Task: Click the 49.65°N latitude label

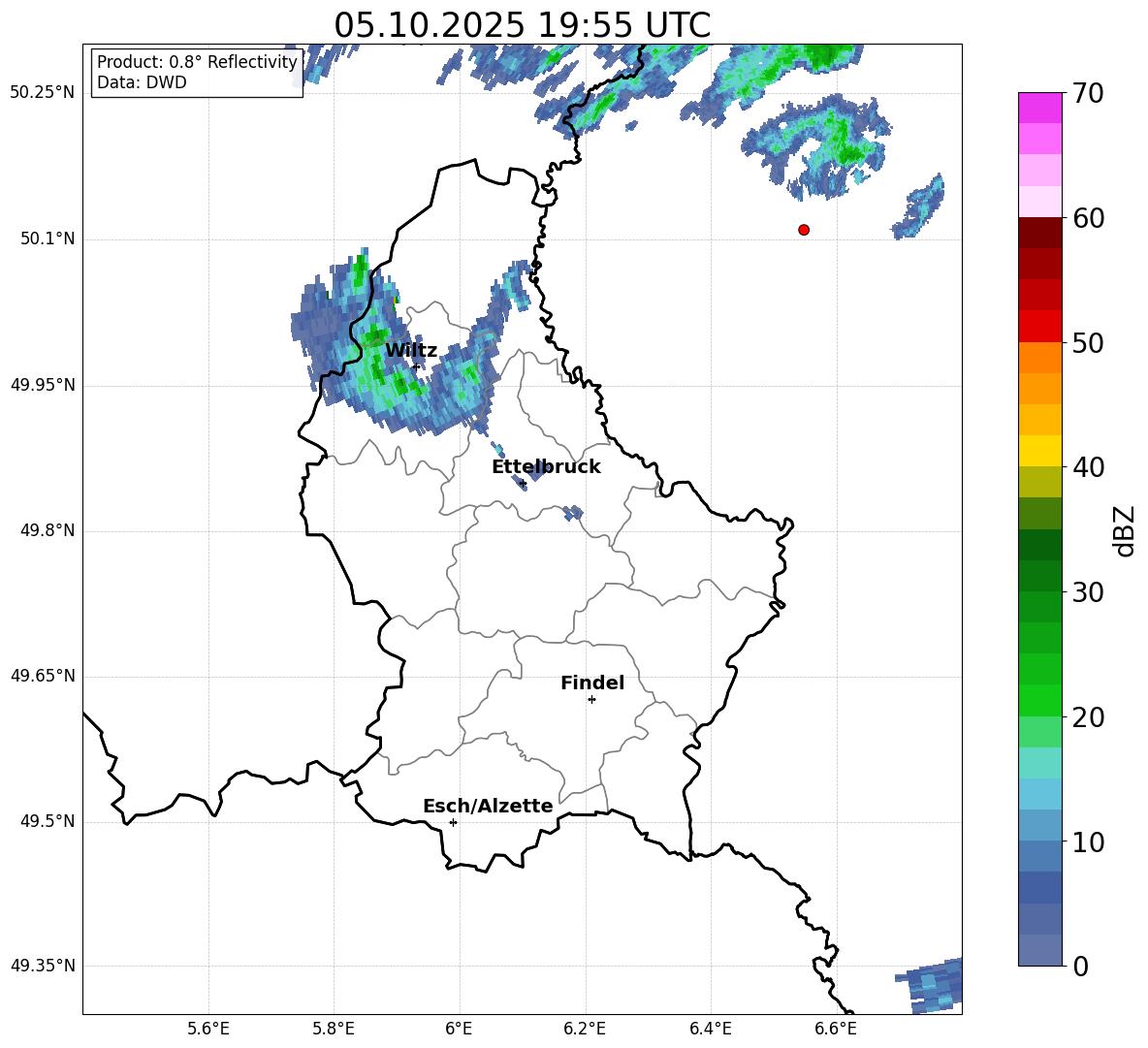Action: point(43,676)
